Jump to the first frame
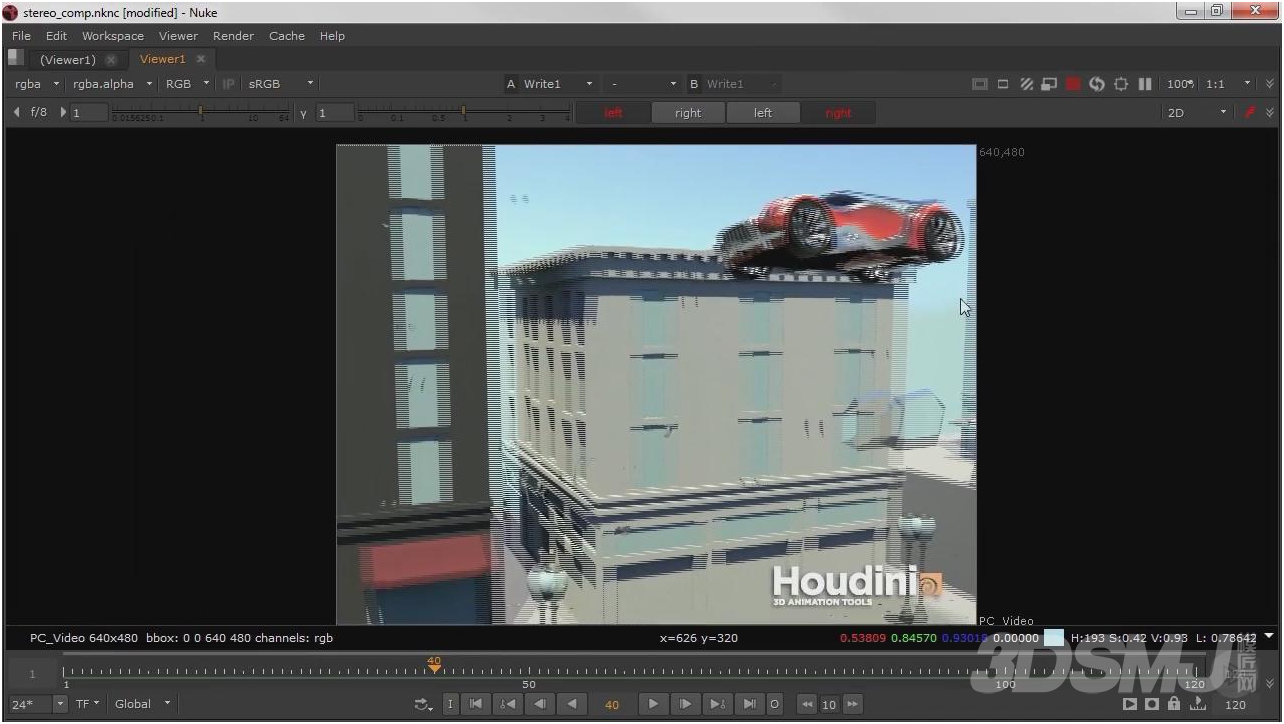Screen dimensions: 1284x724 pyautogui.click(x=476, y=704)
